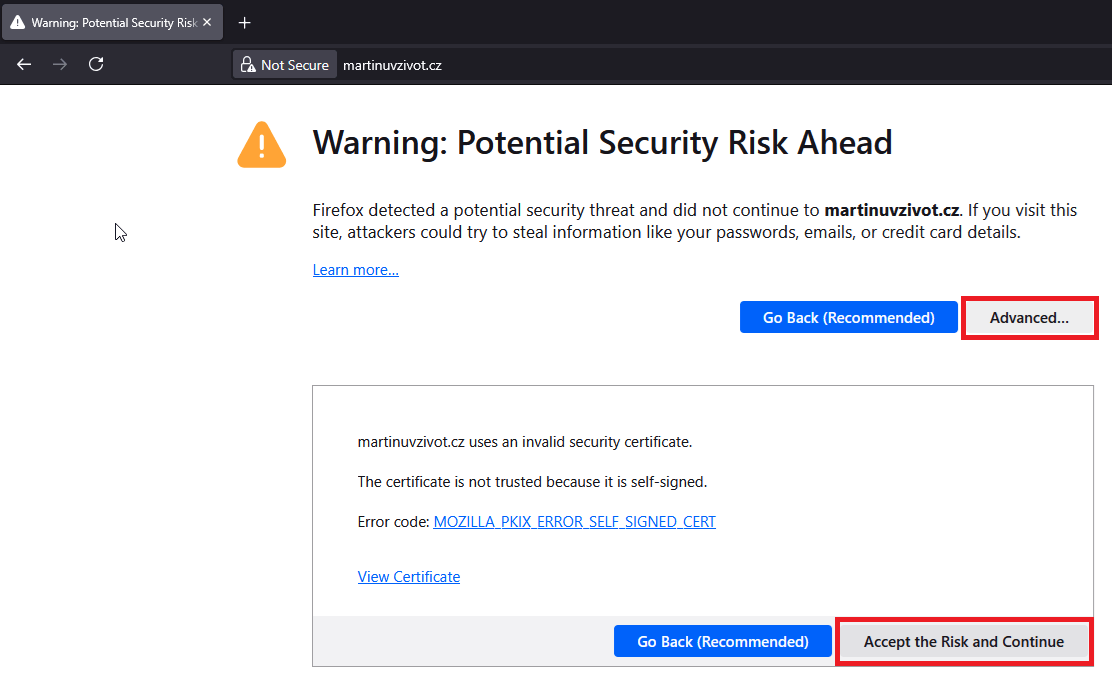Viewport: 1112px width, 677px height.
Task: Close the security warning tab
Action: pyautogui.click(x=207, y=21)
